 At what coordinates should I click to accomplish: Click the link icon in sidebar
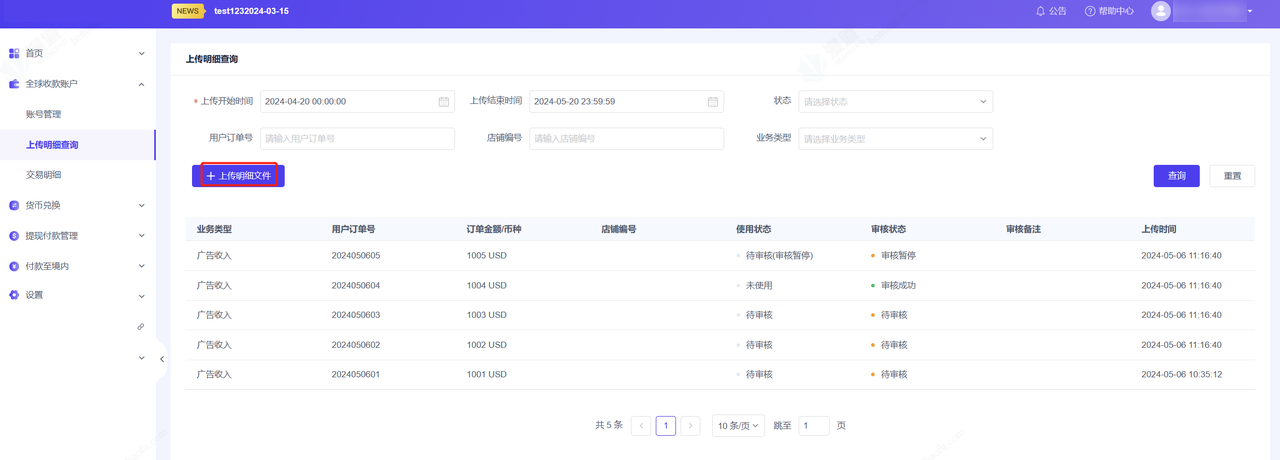[141, 327]
